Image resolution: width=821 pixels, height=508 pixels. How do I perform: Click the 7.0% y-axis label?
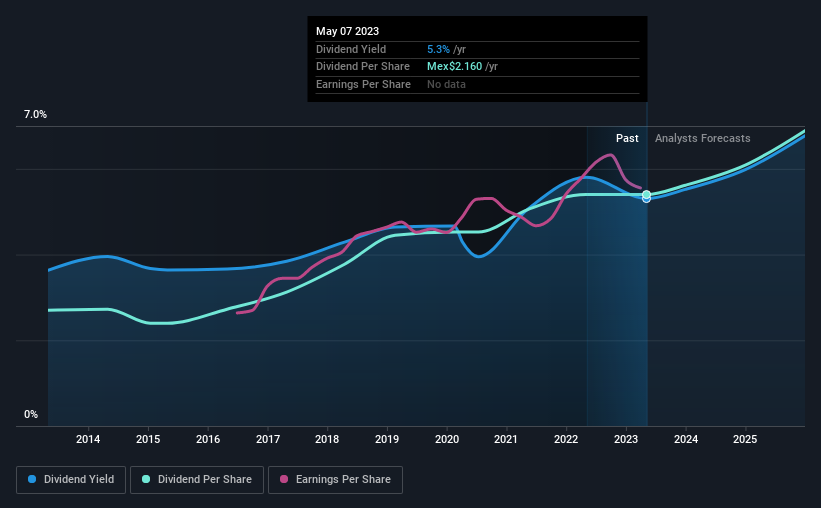(35, 114)
